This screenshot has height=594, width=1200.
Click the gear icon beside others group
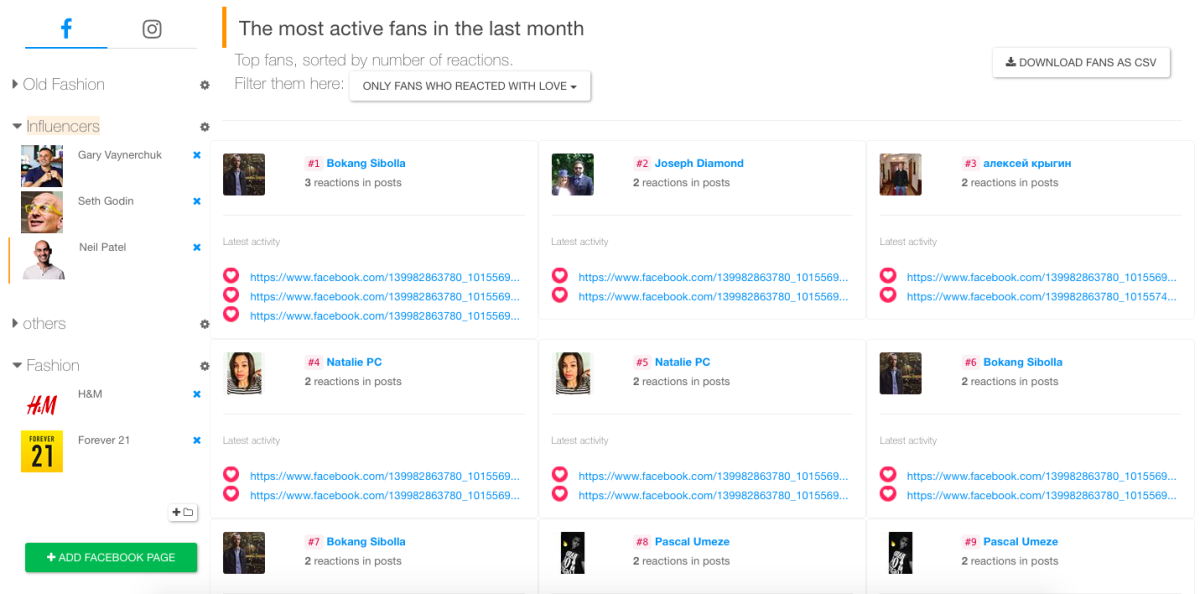pyautogui.click(x=205, y=324)
